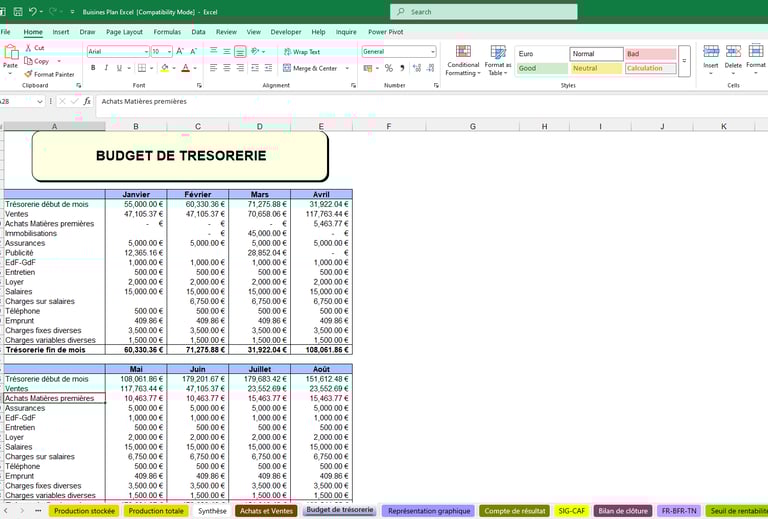768x519 pixels.
Task: Click Merge & Center button
Action: pos(310,68)
